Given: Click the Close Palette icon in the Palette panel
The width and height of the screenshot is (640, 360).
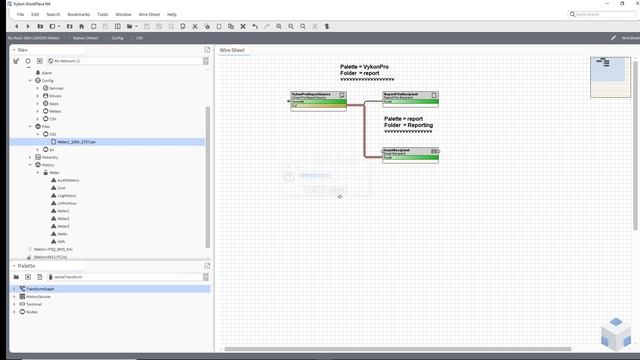Looking at the screenshot, I should tap(28, 277).
